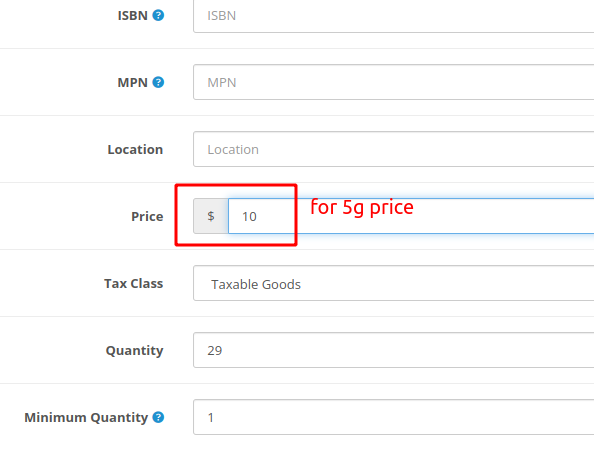Focus the MPN input field
This screenshot has width=594, height=449.
pyautogui.click(x=394, y=82)
